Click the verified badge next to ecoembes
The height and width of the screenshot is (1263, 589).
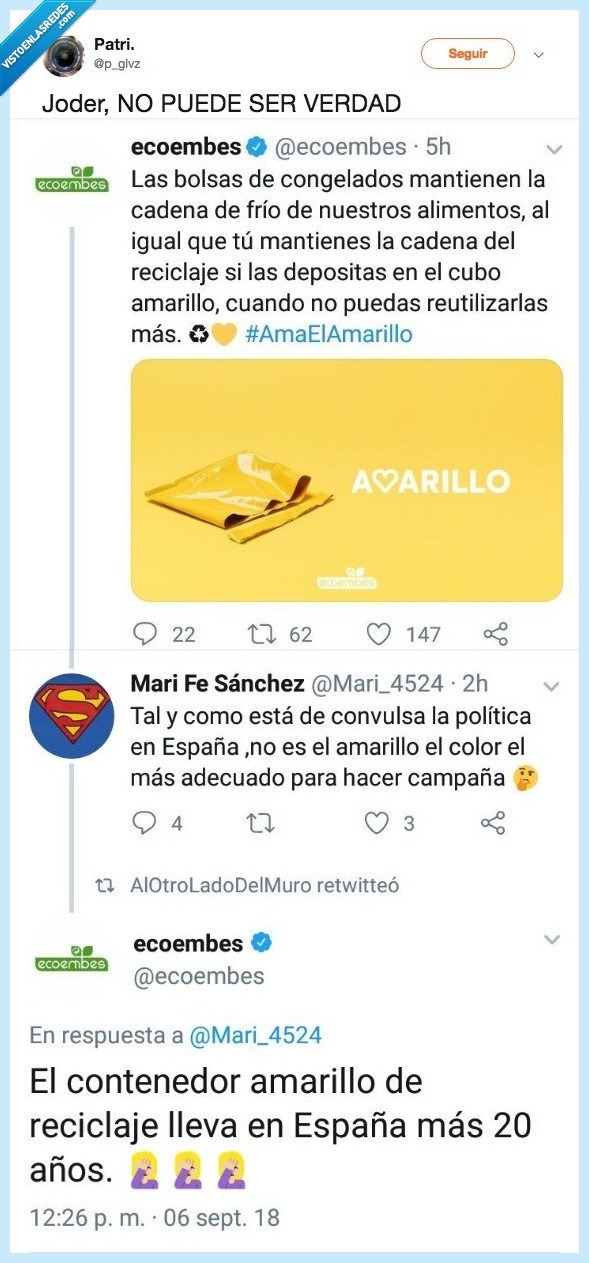click(x=255, y=147)
